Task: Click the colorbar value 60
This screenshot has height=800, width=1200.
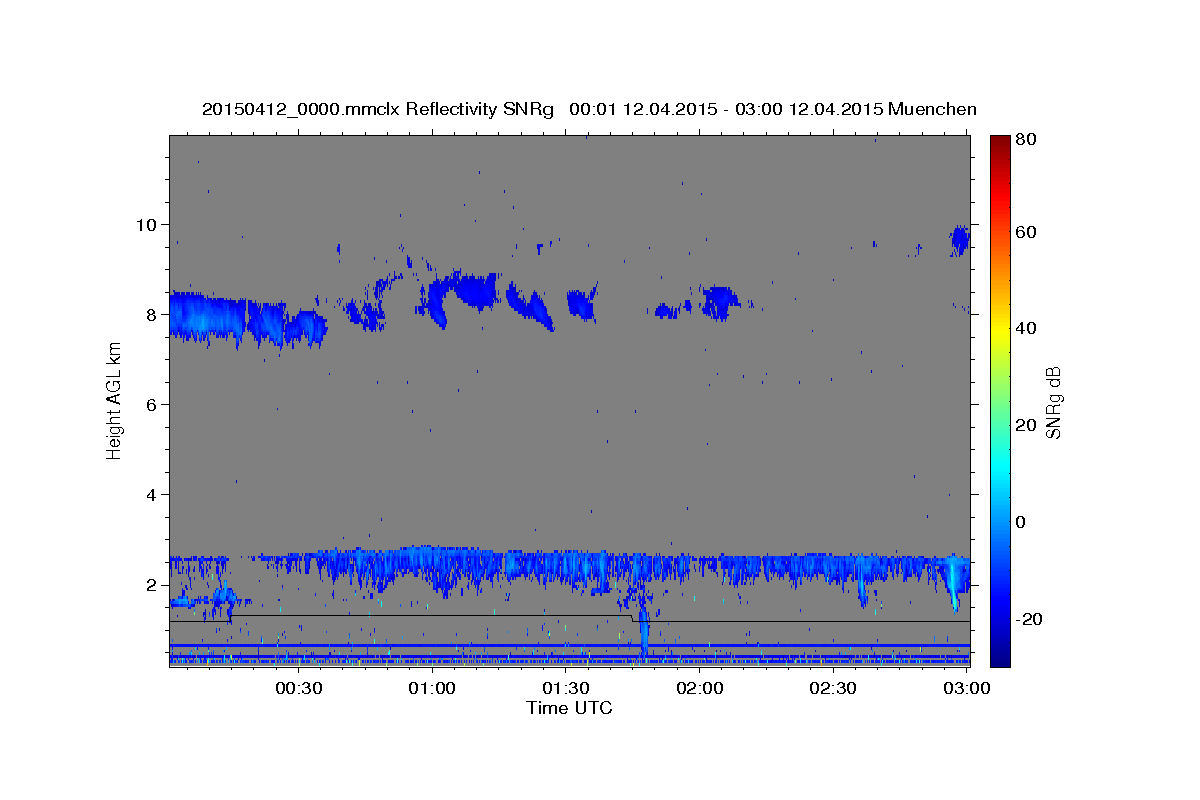Action: [1026, 232]
